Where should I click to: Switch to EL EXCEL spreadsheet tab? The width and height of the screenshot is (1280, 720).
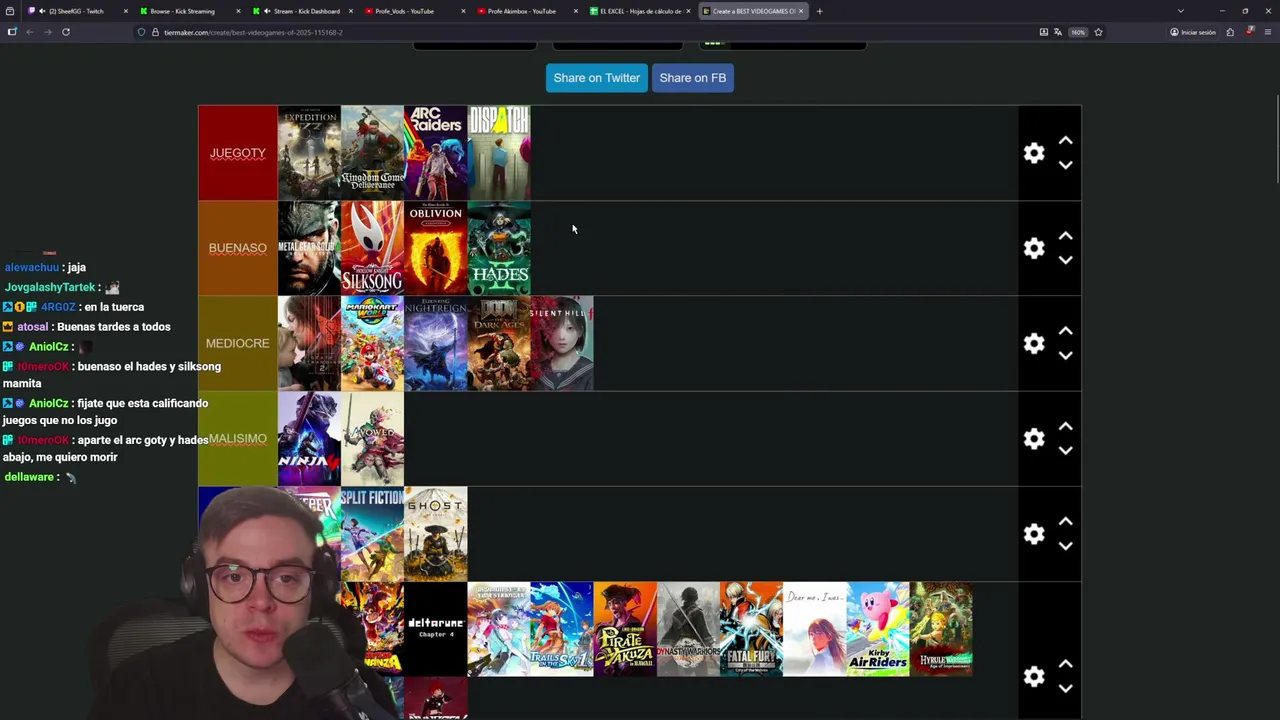click(640, 11)
